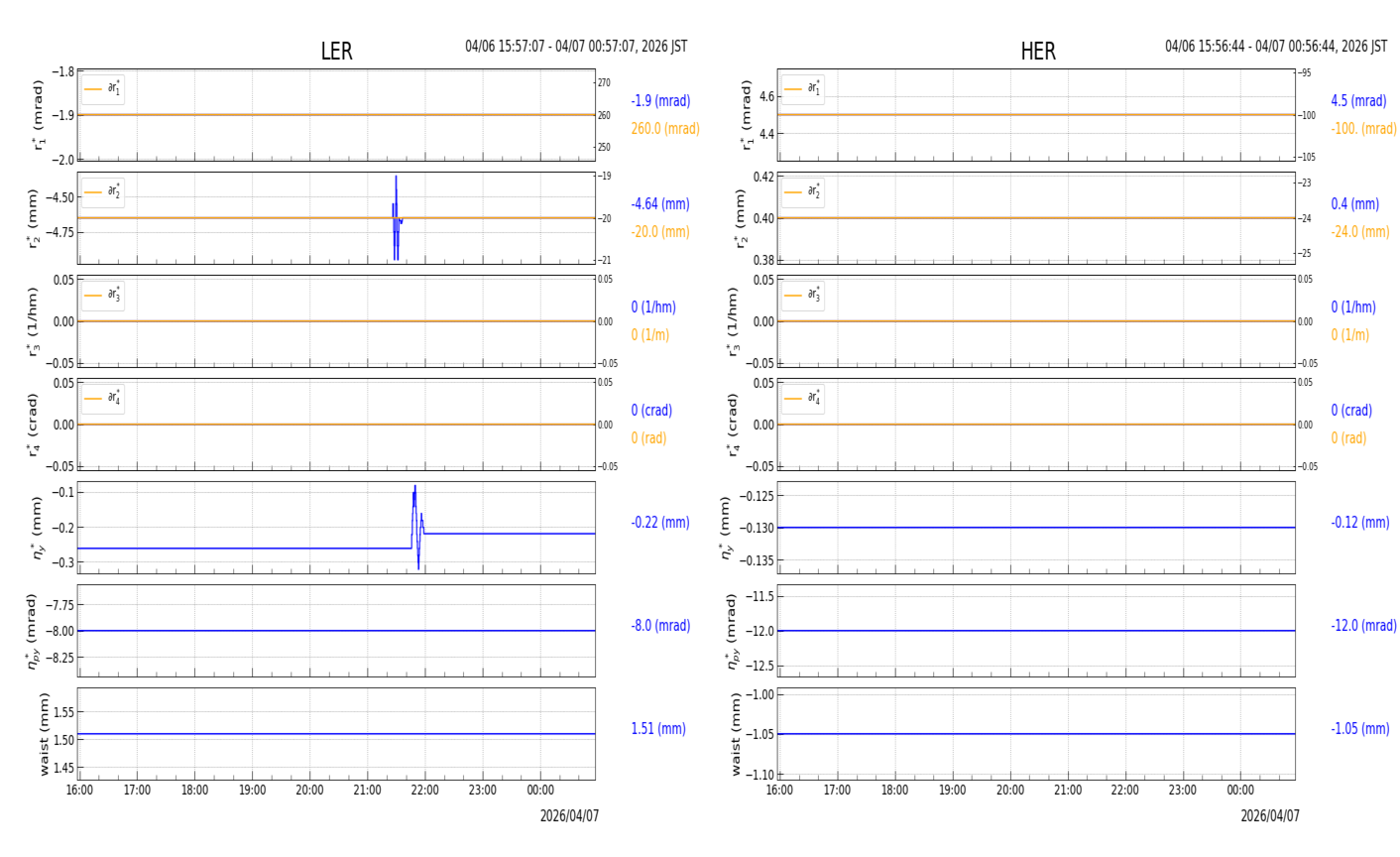Click the LER r1* (mrad) axis label
1400x857 pixels.
(40, 115)
